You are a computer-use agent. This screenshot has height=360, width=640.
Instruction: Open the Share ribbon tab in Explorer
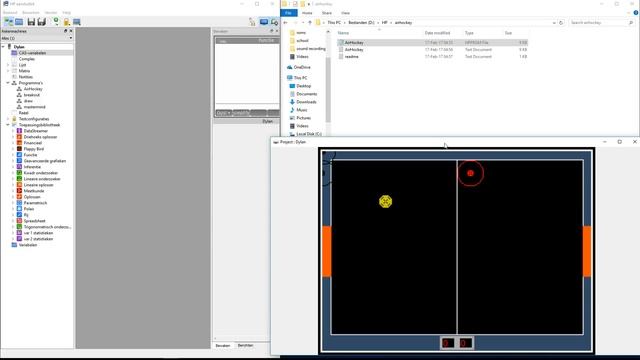(x=327, y=13)
